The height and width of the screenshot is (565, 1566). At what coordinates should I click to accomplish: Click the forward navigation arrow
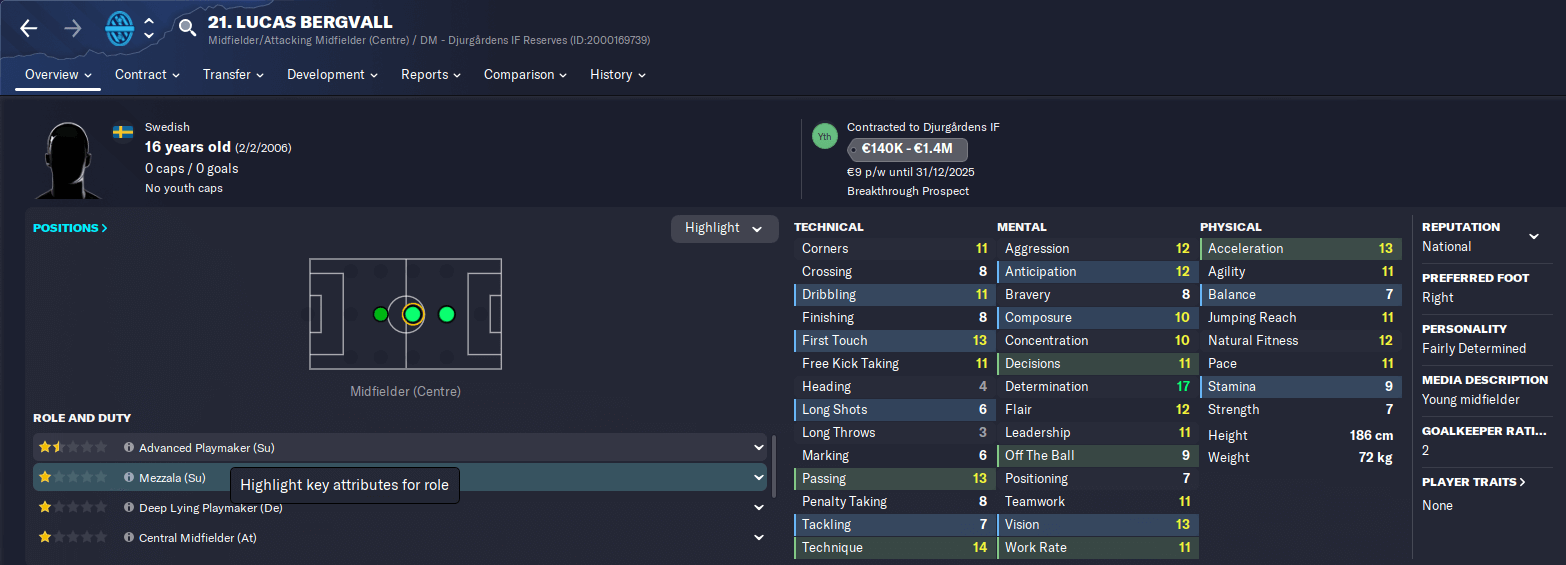[x=73, y=28]
